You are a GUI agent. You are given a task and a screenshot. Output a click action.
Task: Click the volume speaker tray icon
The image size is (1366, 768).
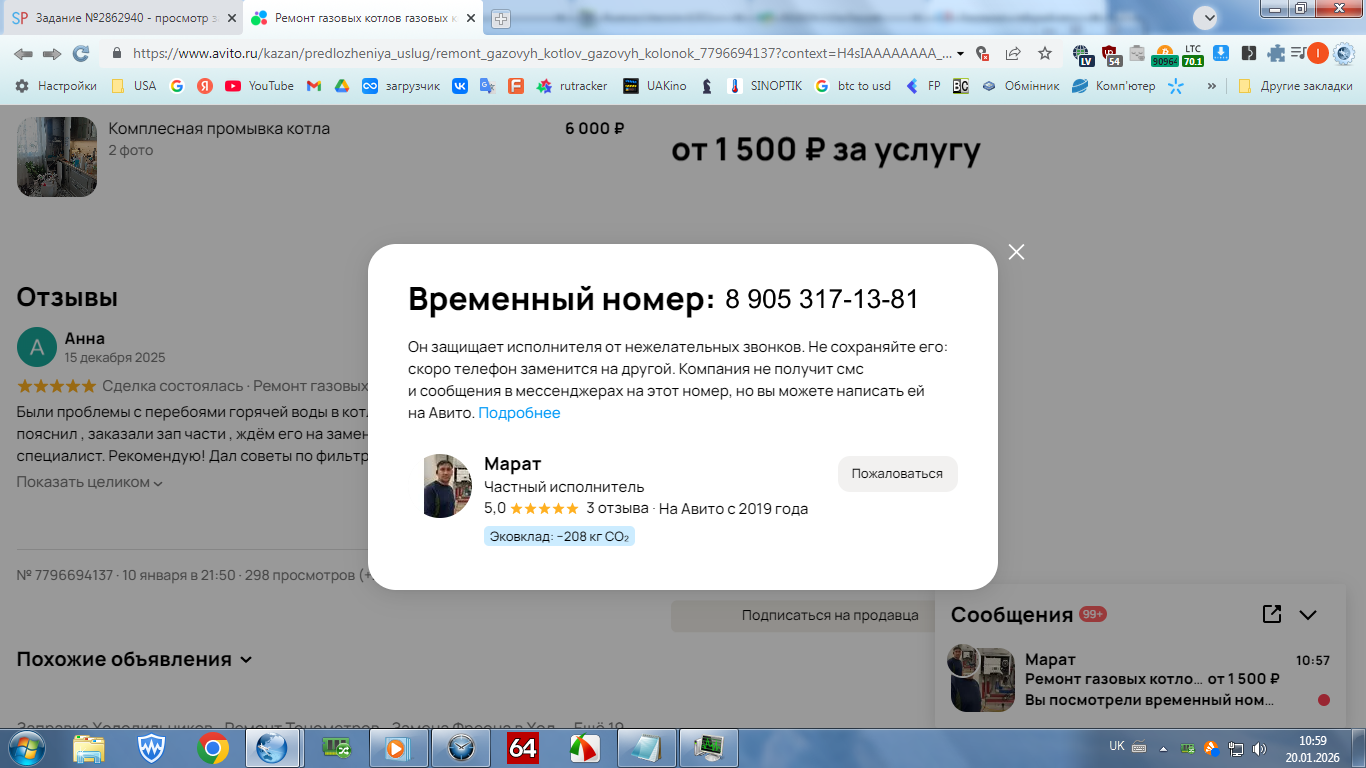(x=1259, y=747)
